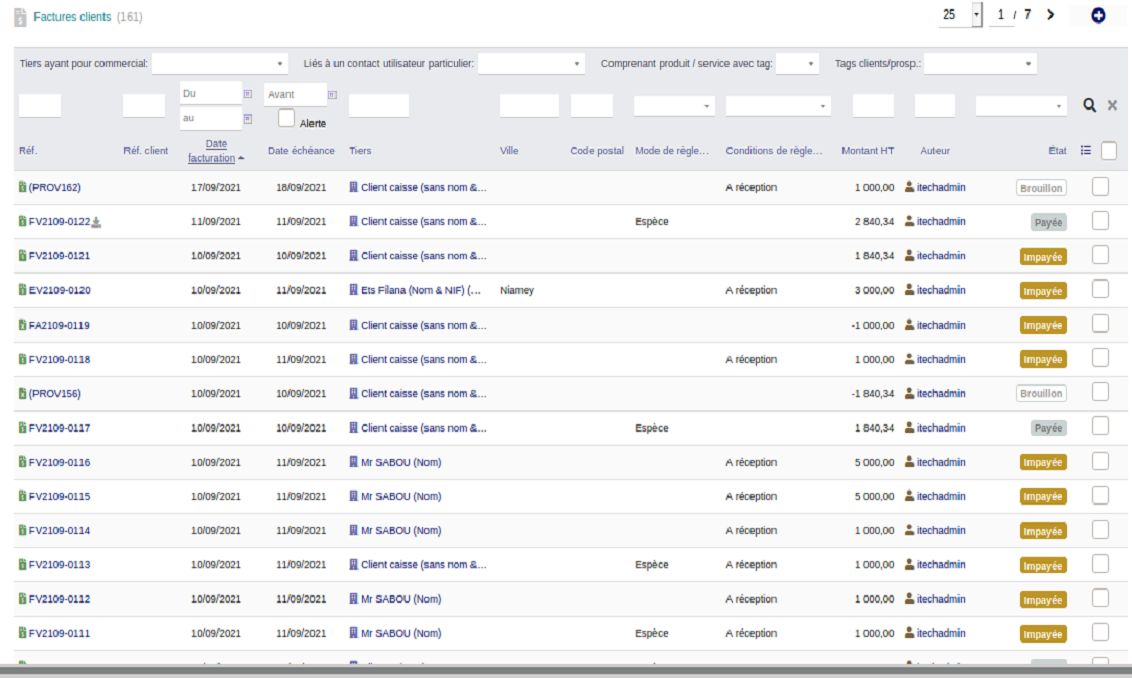This screenshot has width=1132, height=678.
Task: Click user icon in FV2109-0122 row
Action: pos(910,222)
